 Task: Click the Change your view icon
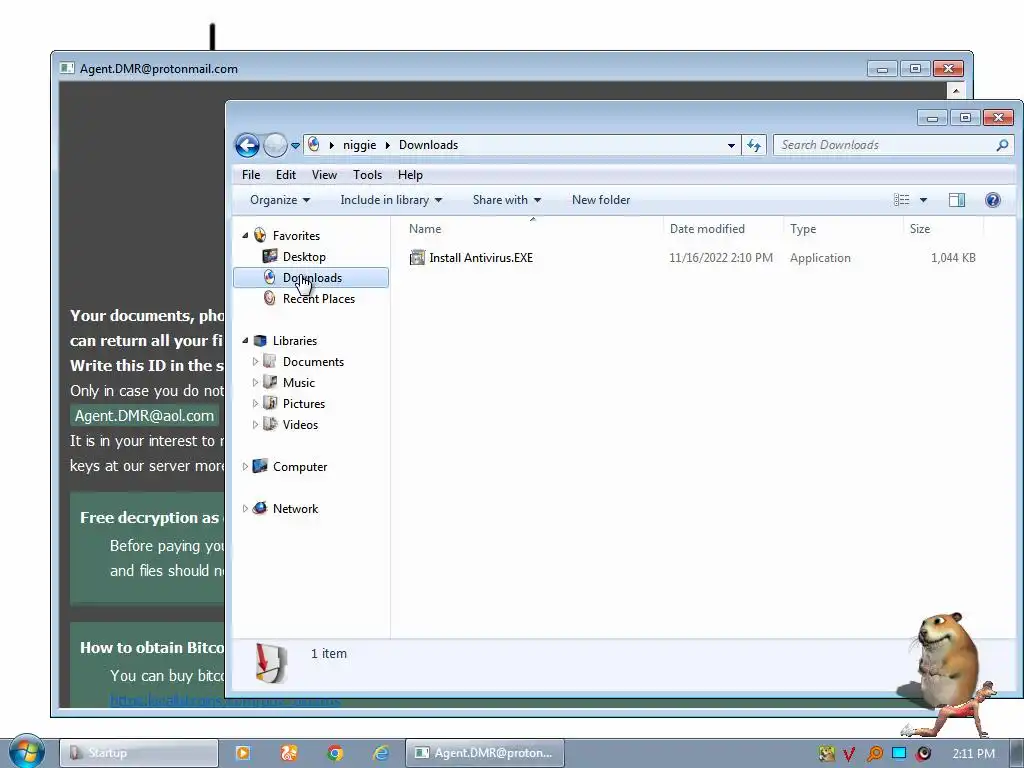pos(901,200)
